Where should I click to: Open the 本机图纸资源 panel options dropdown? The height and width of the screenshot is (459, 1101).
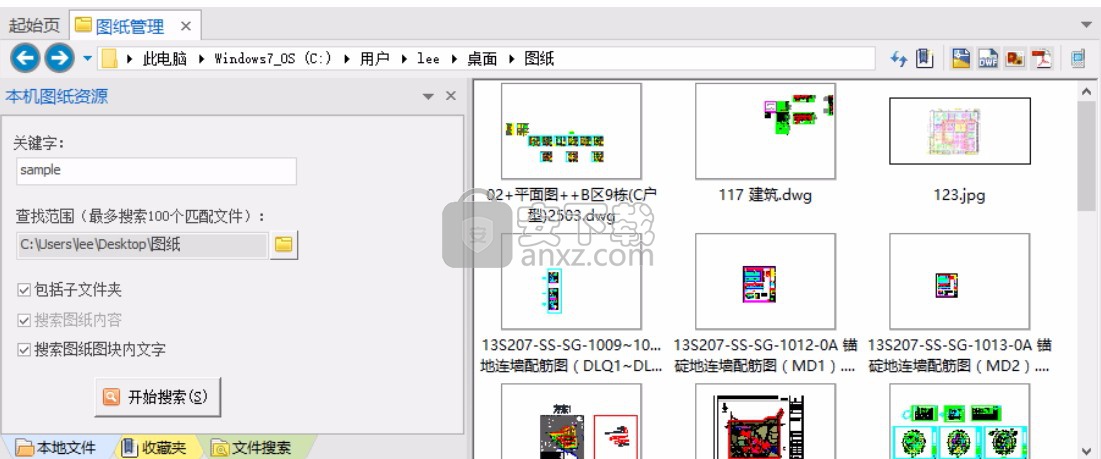pos(428,97)
